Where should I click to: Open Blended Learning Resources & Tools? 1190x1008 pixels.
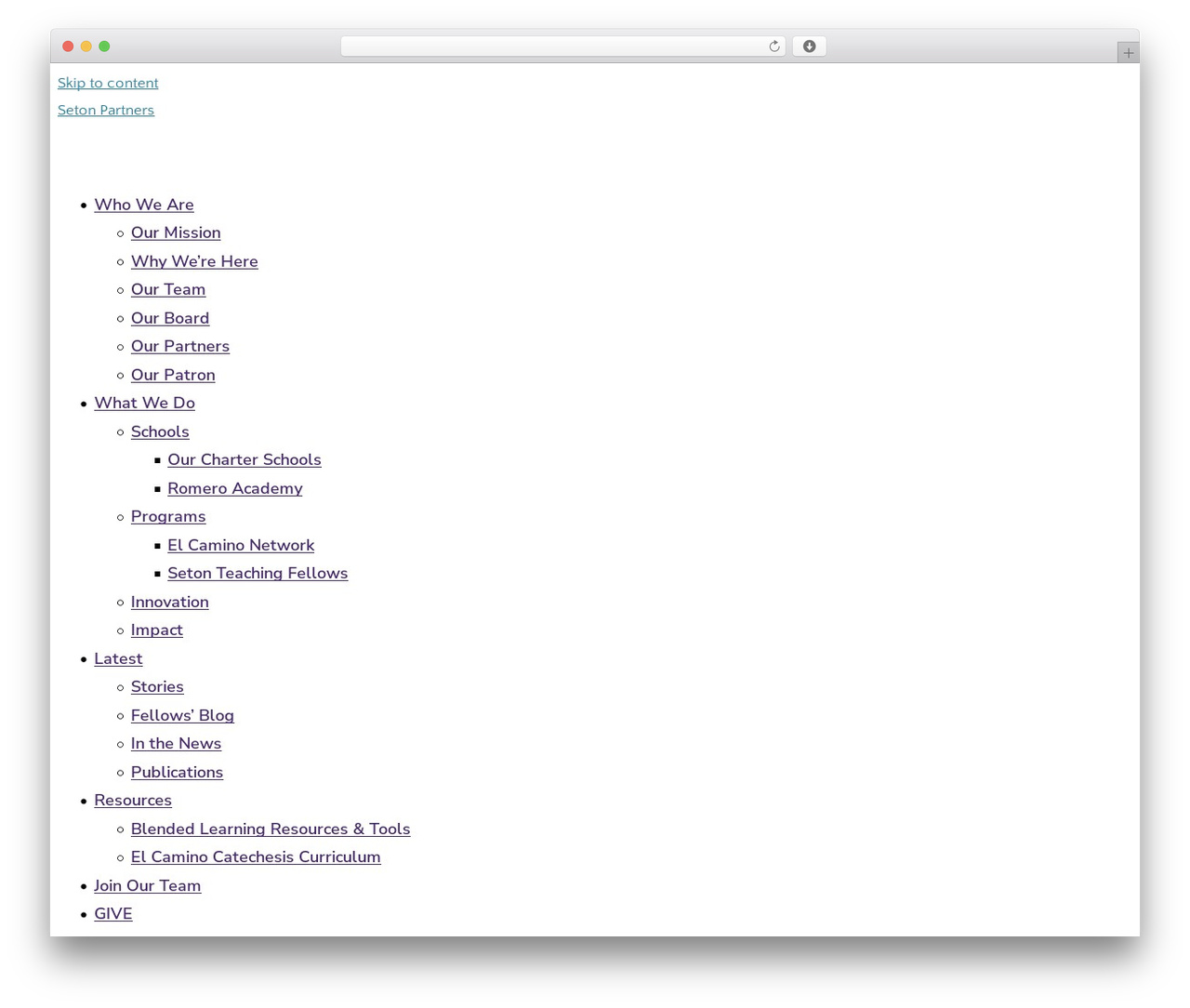coord(271,829)
